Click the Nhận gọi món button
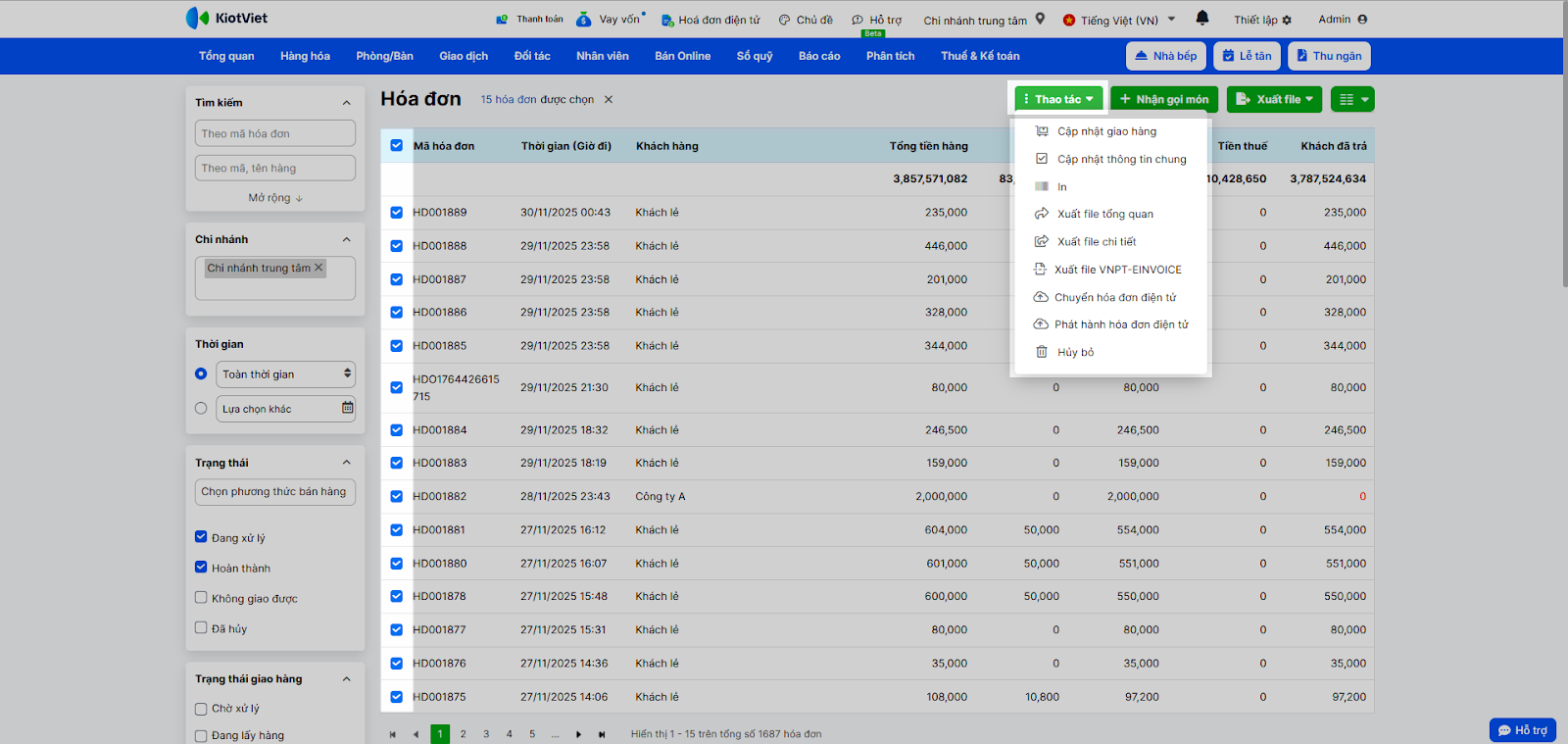Image resolution: width=1568 pixels, height=744 pixels. tap(1163, 100)
